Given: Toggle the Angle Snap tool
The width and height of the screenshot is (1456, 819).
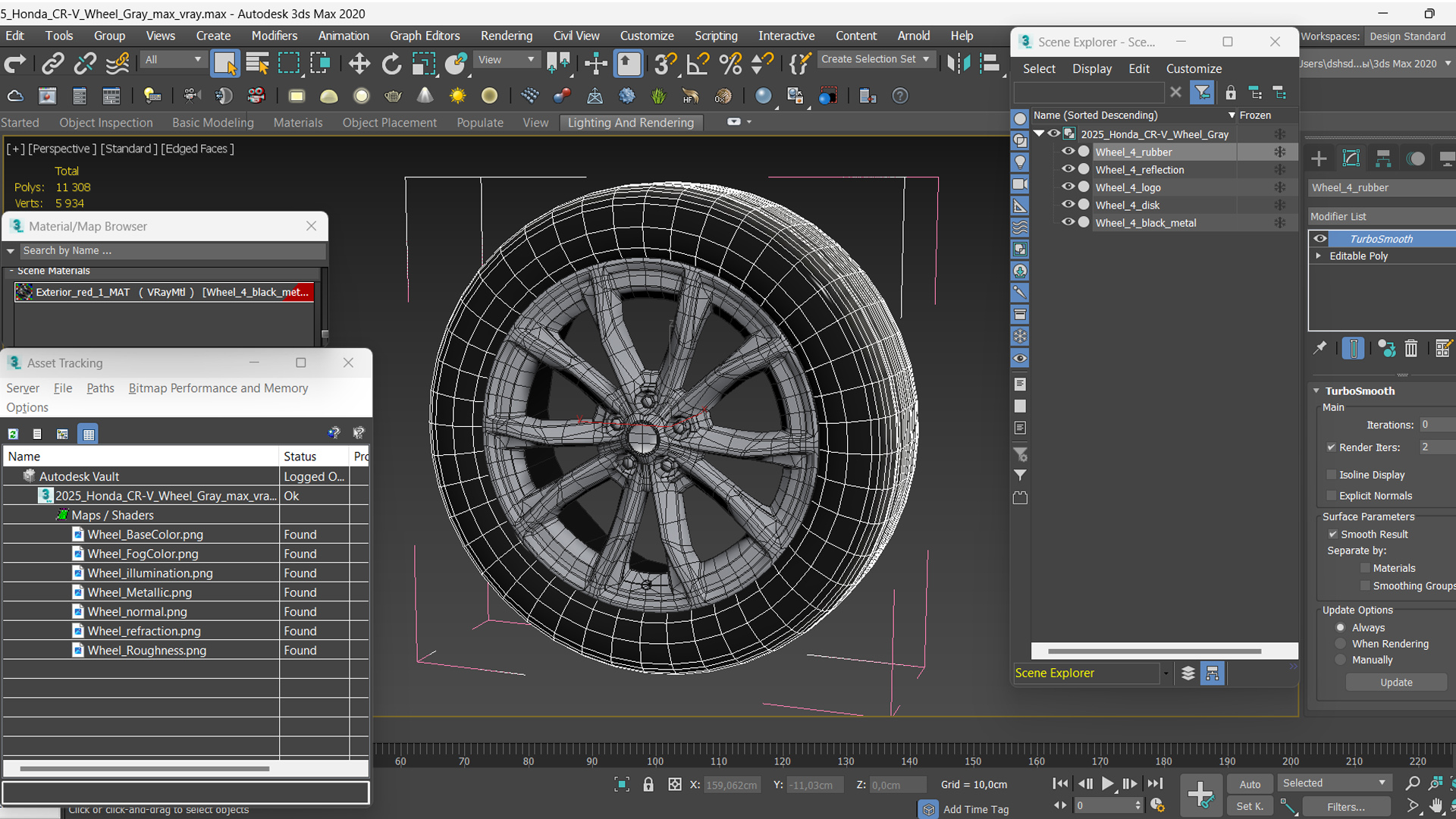Looking at the screenshot, I should (x=698, y=64).
